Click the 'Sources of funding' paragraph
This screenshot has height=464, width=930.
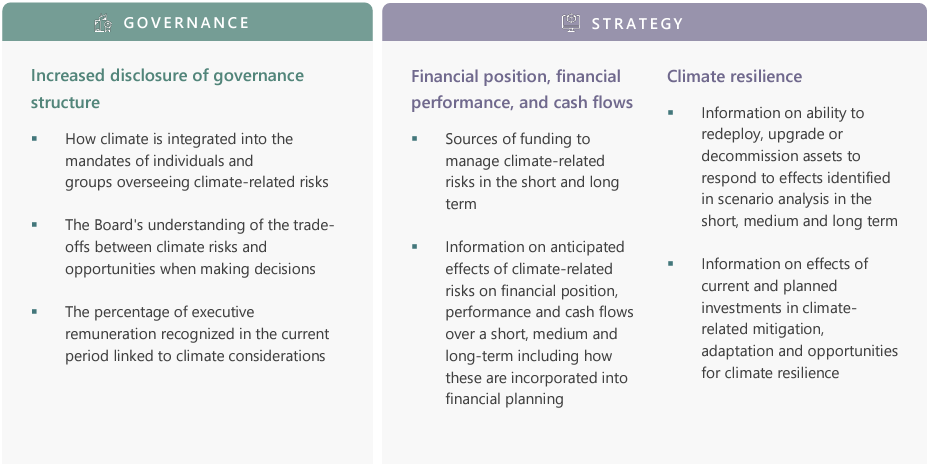tap(532, 171)
